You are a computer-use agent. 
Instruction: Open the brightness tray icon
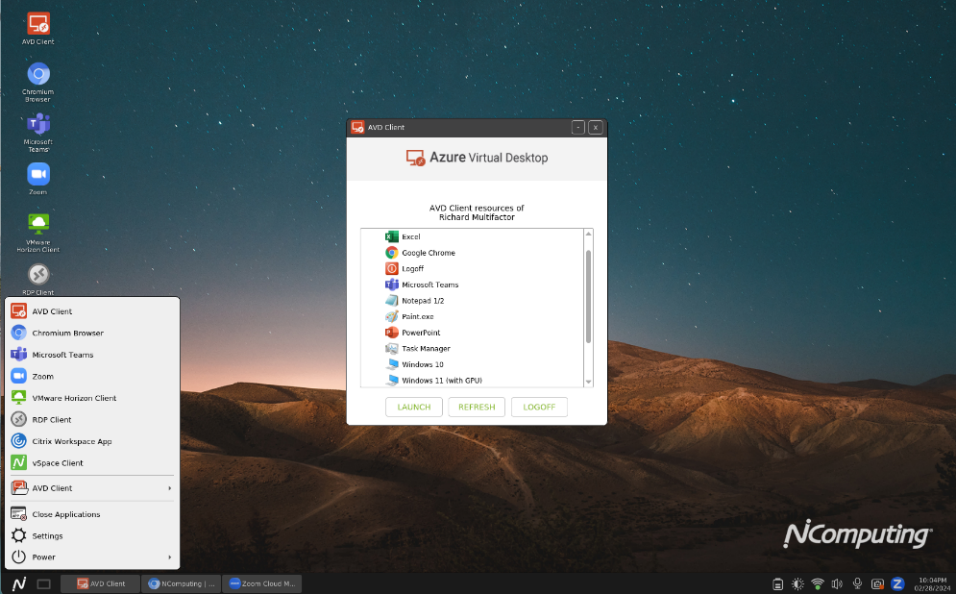click(x=797, y=584)
